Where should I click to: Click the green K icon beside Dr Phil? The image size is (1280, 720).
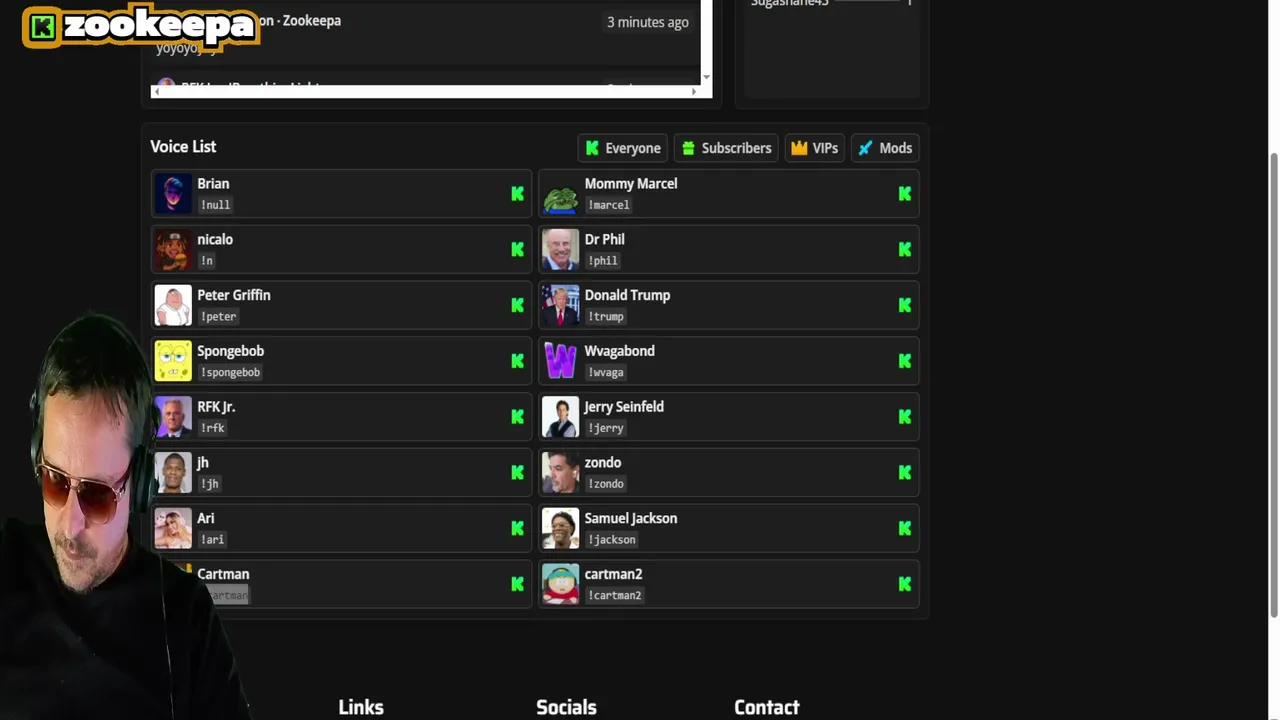(904, 250)
